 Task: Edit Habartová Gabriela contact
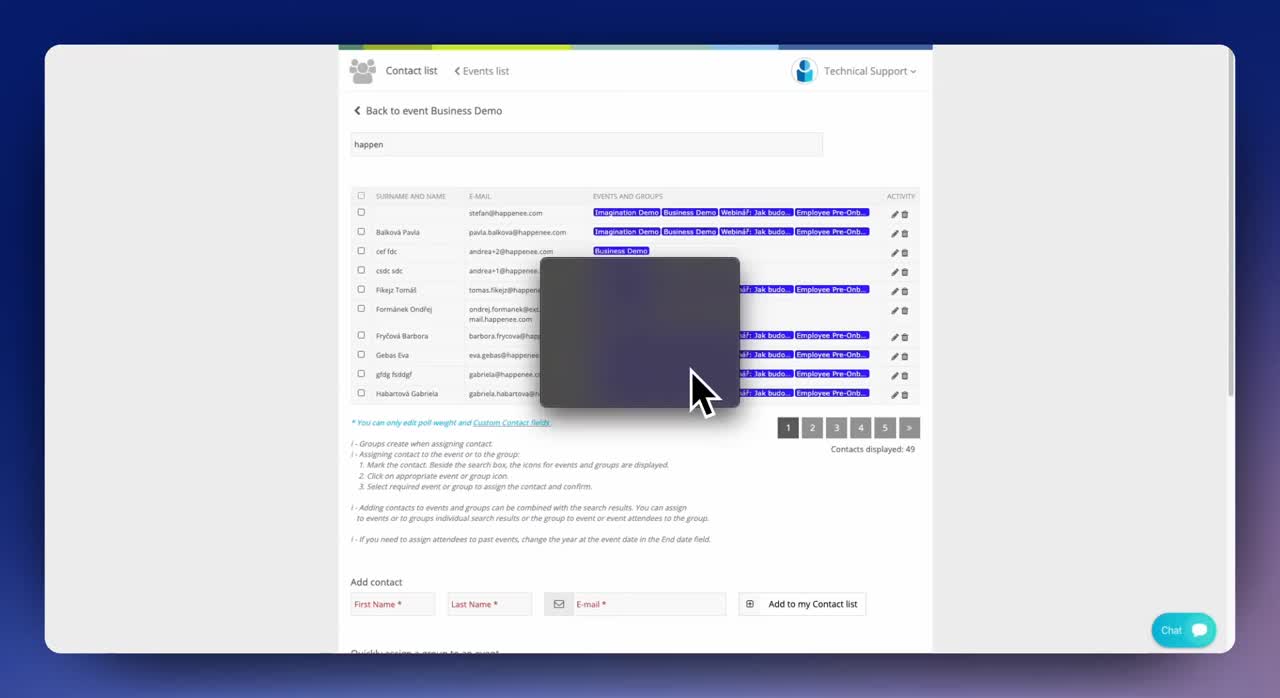point(895,395)
